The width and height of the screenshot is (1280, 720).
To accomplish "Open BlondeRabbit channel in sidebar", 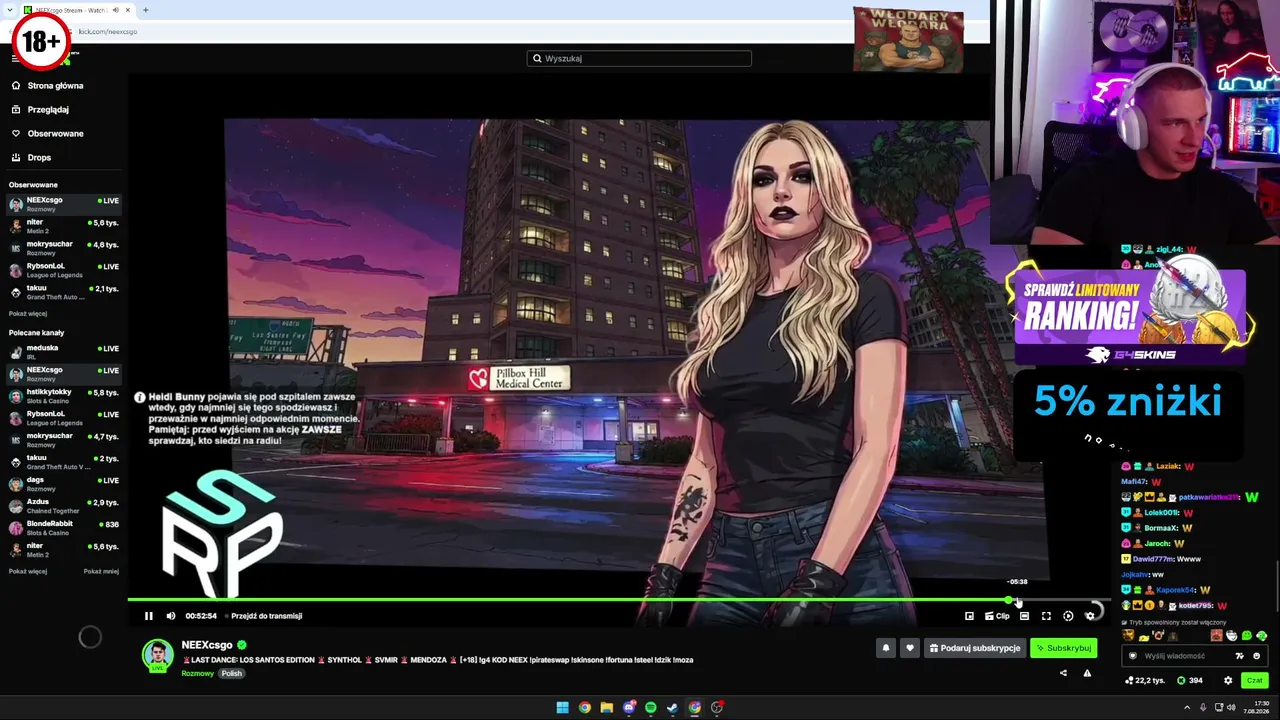I will click(x=64, y=528).
